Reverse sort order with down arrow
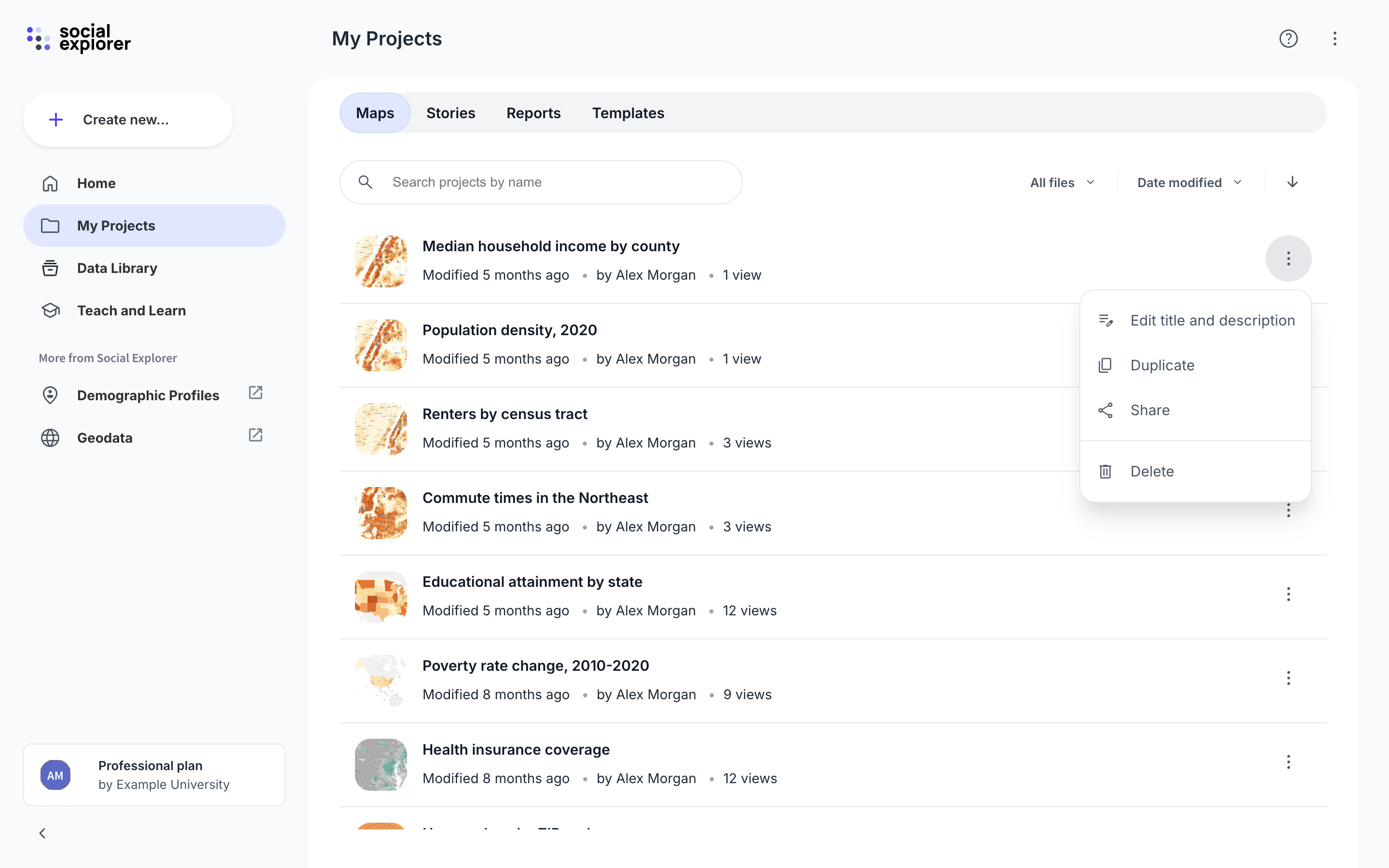Viewport: 1389px width, 868px height. pos(1293,182)
